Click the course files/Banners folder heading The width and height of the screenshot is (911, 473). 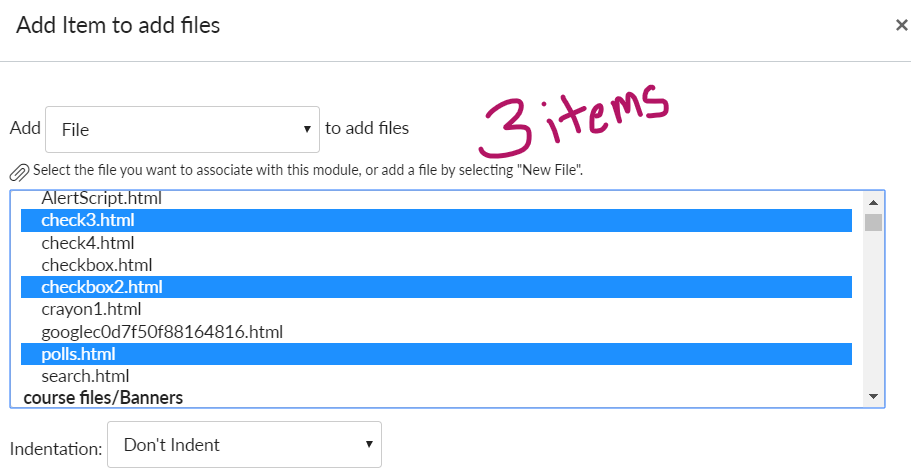103,398
